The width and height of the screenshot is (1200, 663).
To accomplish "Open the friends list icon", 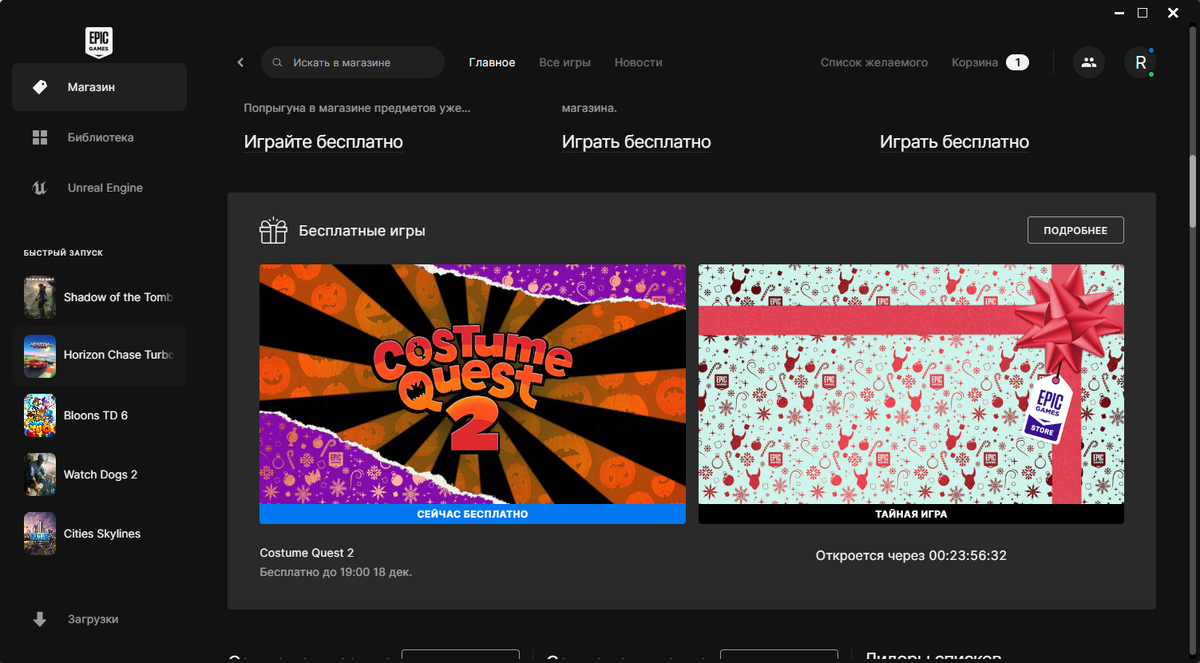I will pyautogui.click(x=1089, y=62).
